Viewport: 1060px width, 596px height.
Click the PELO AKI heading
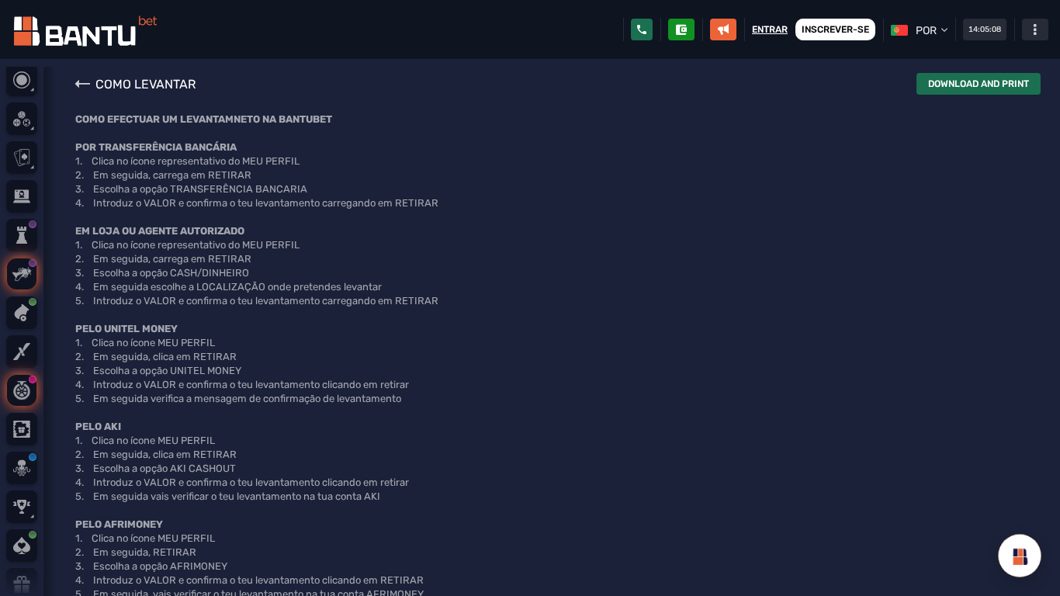click(x=98, y=426)
